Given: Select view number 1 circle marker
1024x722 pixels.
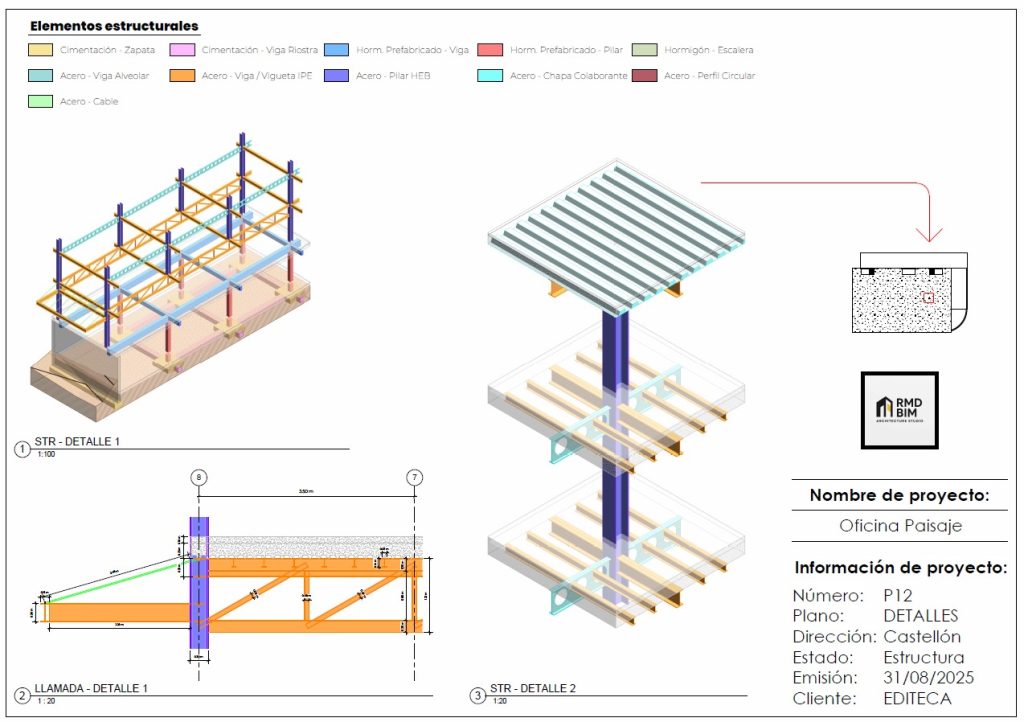Looking at the screenshot, I should pyautogui.click(x=22, y=450).
